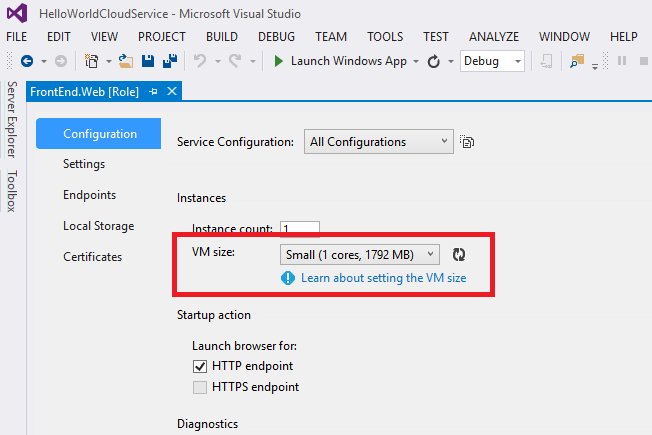
Task: Click the Undo toolbar icon
Action: (200, 61)
